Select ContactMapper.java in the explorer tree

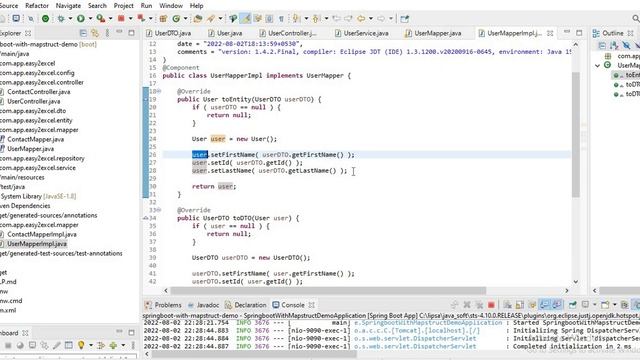coord(36,139)
